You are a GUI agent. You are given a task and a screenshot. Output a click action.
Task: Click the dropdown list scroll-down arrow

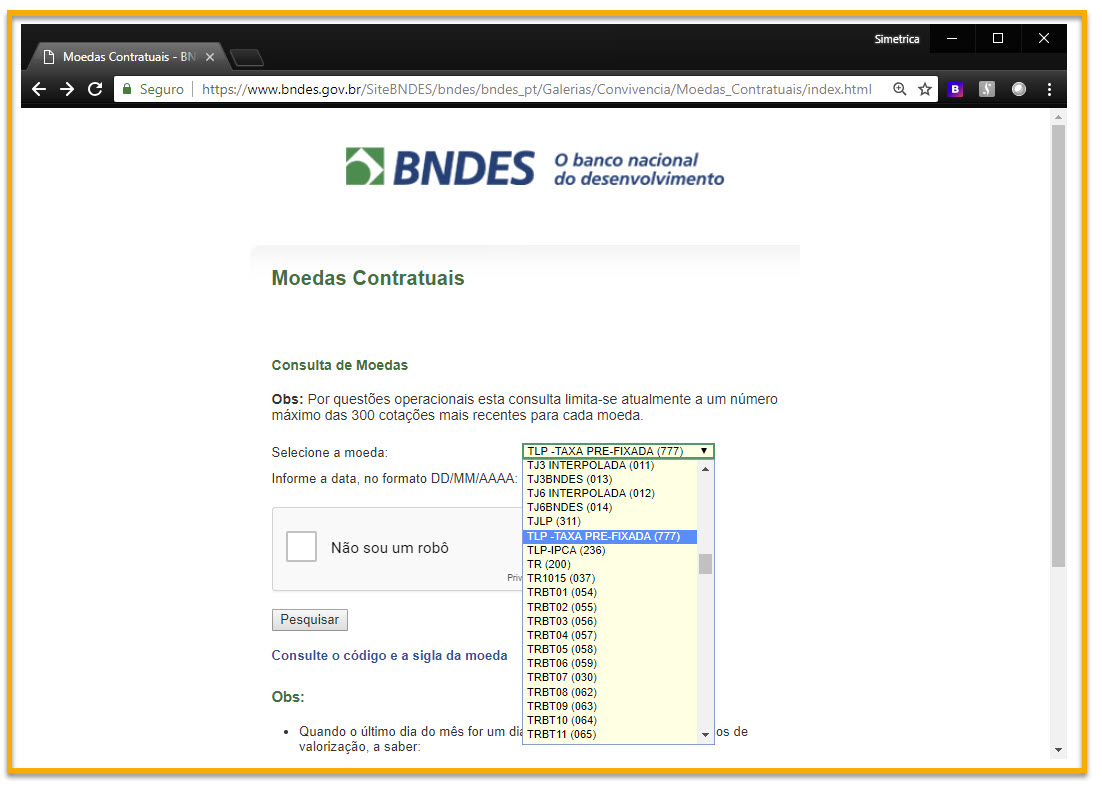click(706, 735)
